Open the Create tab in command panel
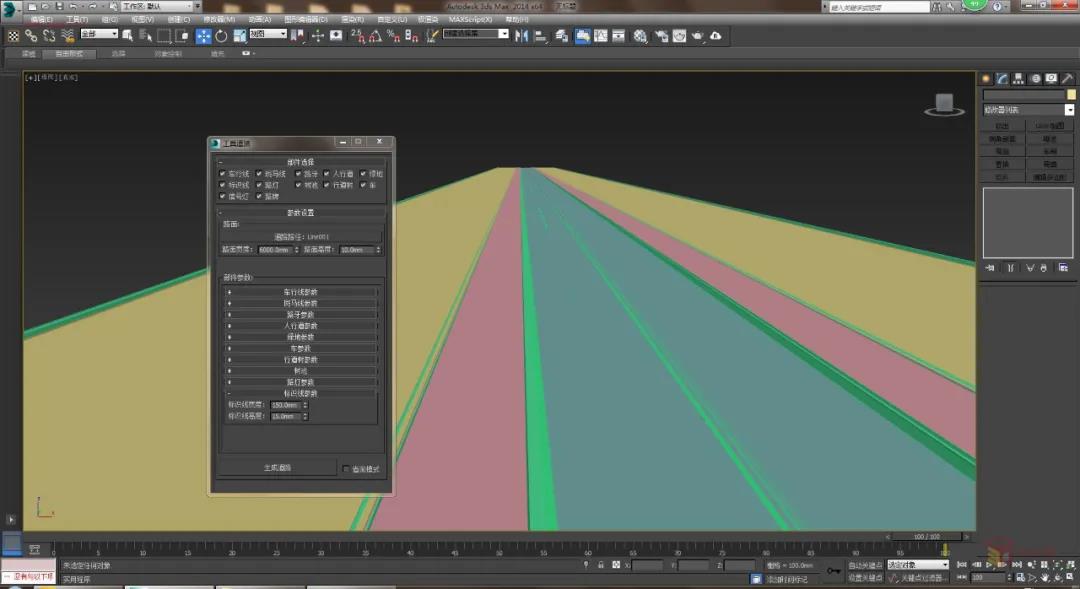Screen dimensions: 1080x589 click(x=986, y=78)
